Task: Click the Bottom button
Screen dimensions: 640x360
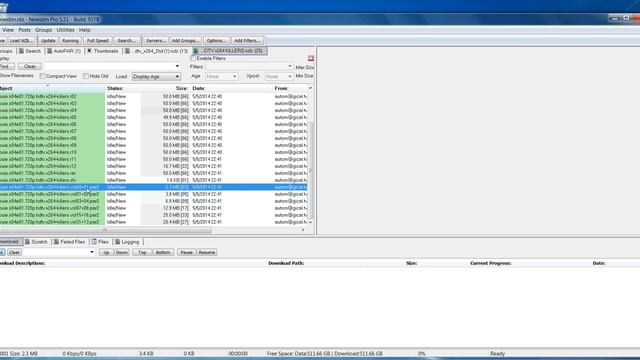Action: tap(163, 252)
